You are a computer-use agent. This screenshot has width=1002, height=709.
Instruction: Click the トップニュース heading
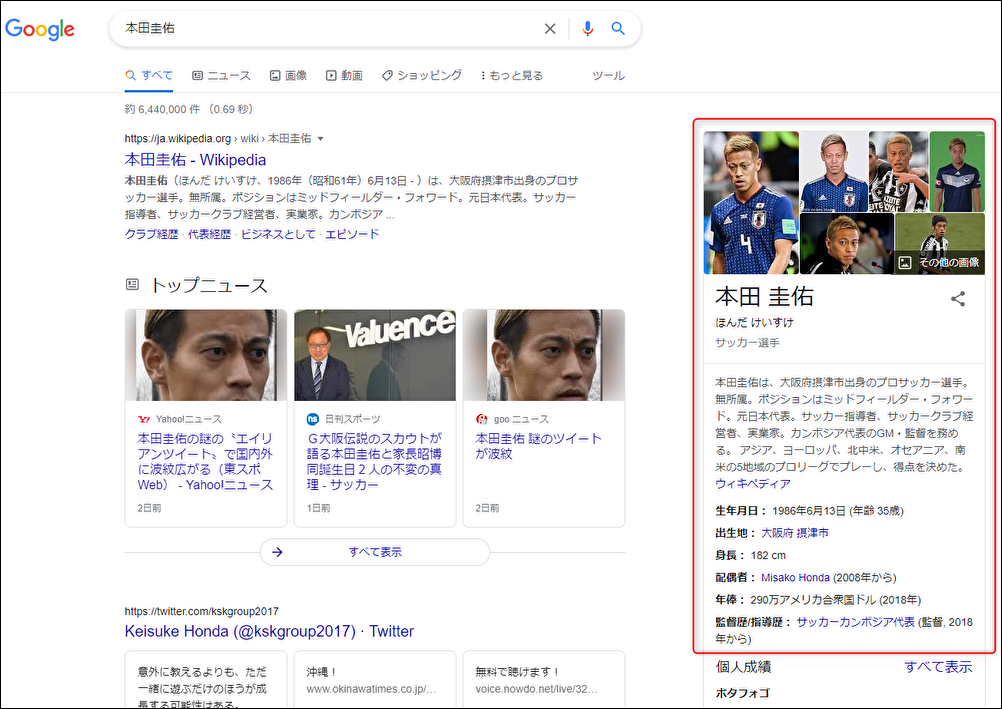coord(208,285)
